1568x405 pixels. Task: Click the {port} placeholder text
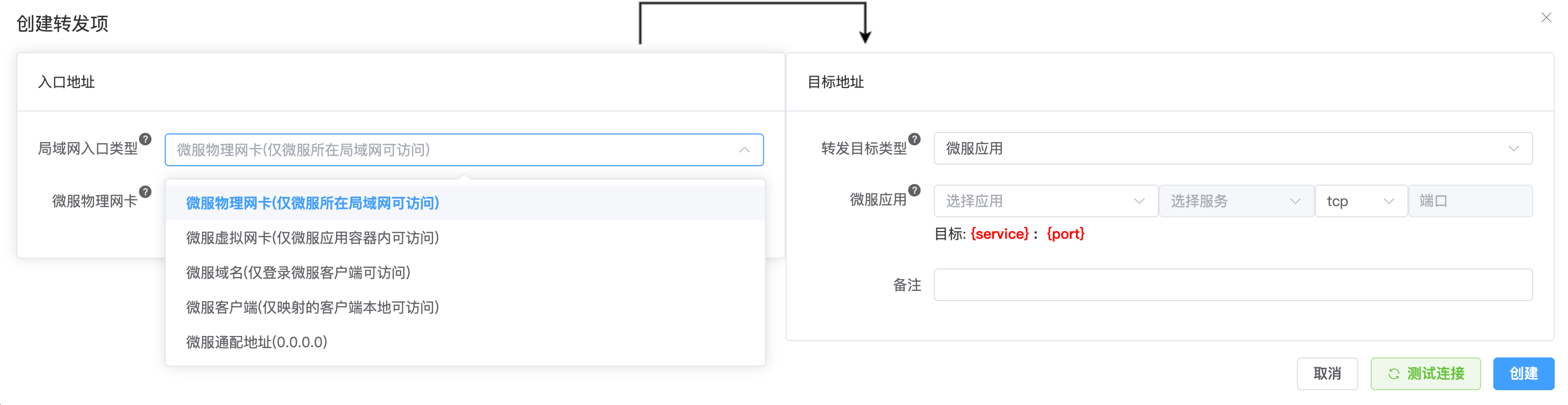(1065, 234)
